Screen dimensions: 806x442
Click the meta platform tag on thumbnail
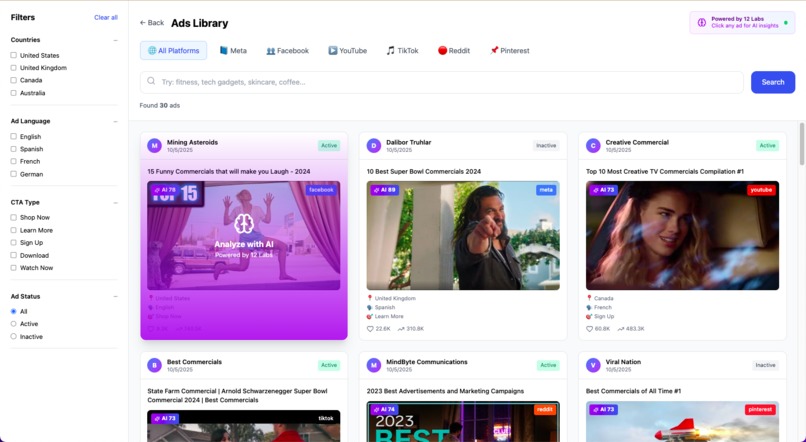(546, 190)
